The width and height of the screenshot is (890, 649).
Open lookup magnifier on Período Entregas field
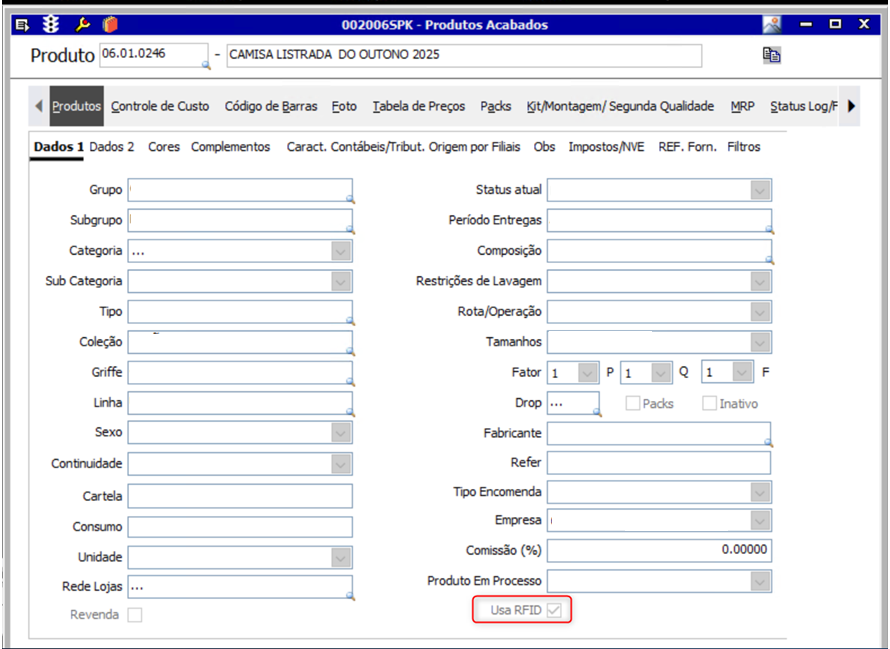770,229
